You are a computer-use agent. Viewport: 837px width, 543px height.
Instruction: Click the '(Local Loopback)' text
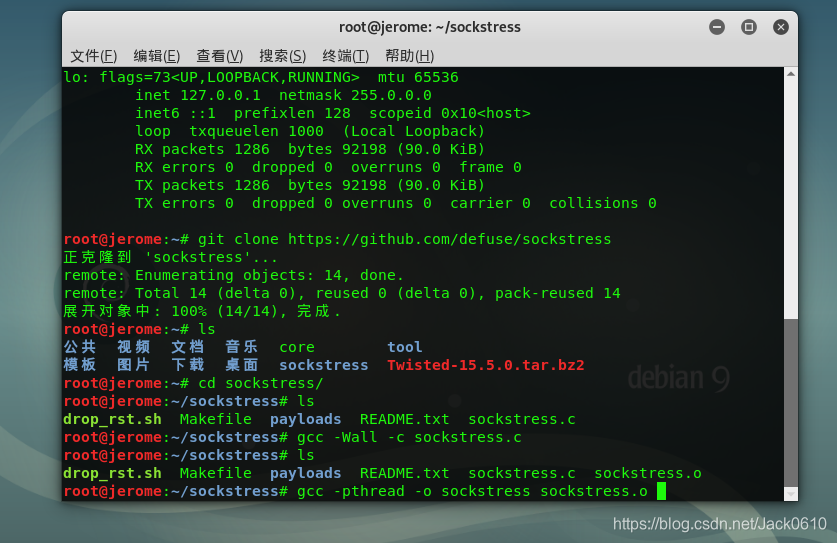pyautogui.click(x=413, y=131)
